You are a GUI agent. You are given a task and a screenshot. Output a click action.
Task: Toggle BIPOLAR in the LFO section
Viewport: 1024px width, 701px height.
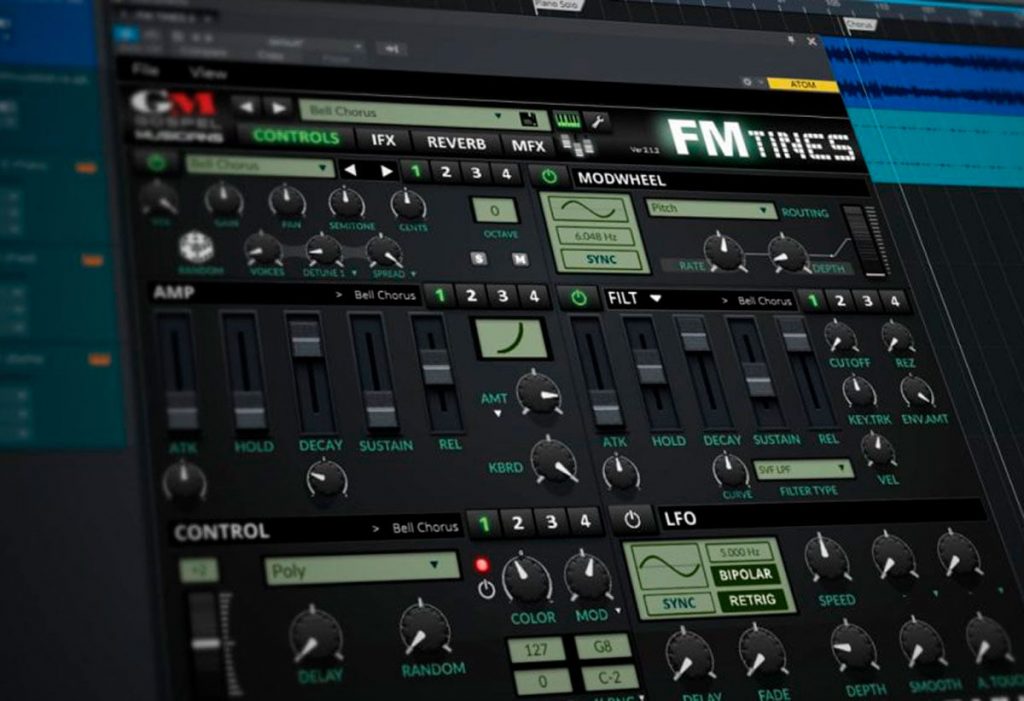point(744,575)
